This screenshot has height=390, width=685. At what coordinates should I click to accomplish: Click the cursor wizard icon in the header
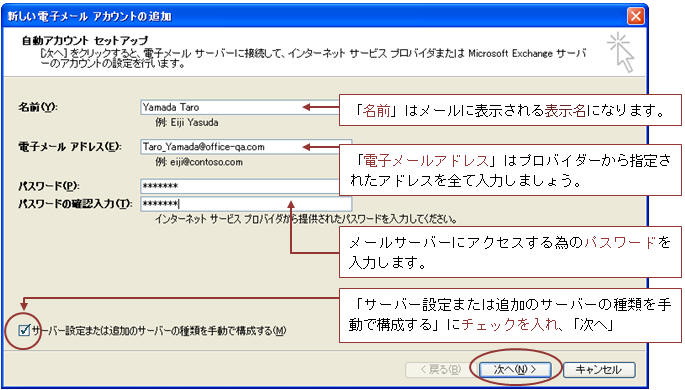(x=621, y=52)
